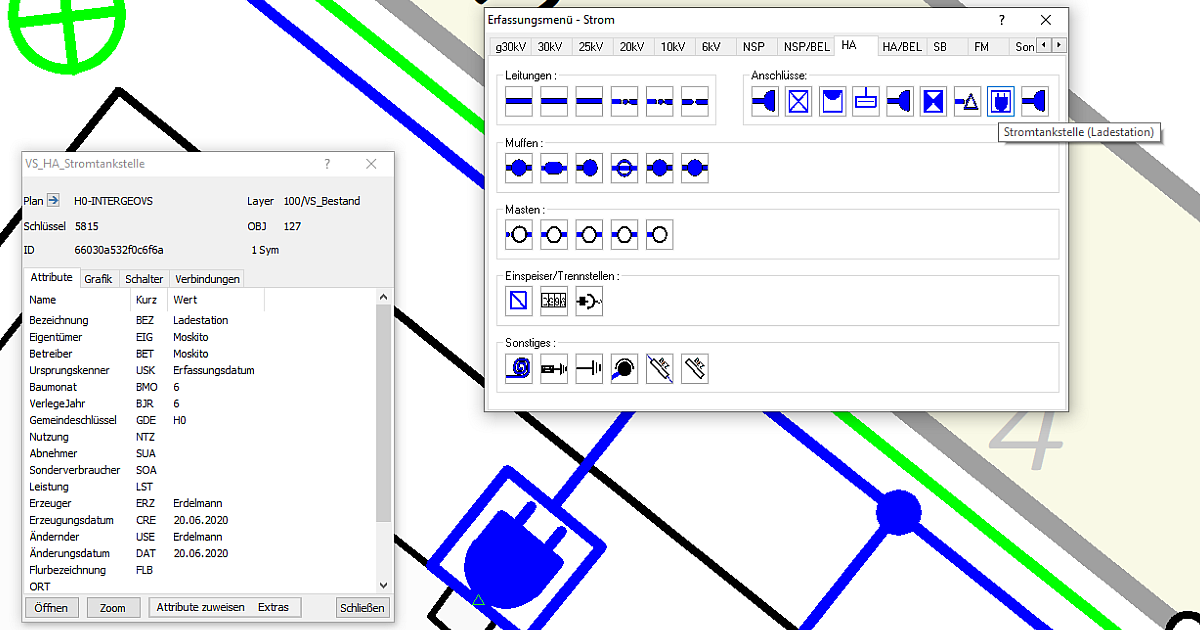Click the blue arrow icon next to Plan
Screen dimensions: 1200x630
[x=54, y=201]
